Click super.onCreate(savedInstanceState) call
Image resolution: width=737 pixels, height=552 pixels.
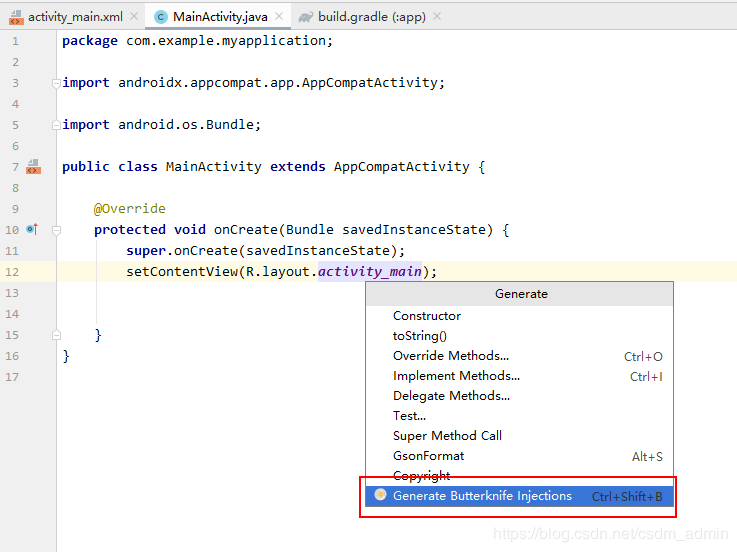[x=265, y=251]
